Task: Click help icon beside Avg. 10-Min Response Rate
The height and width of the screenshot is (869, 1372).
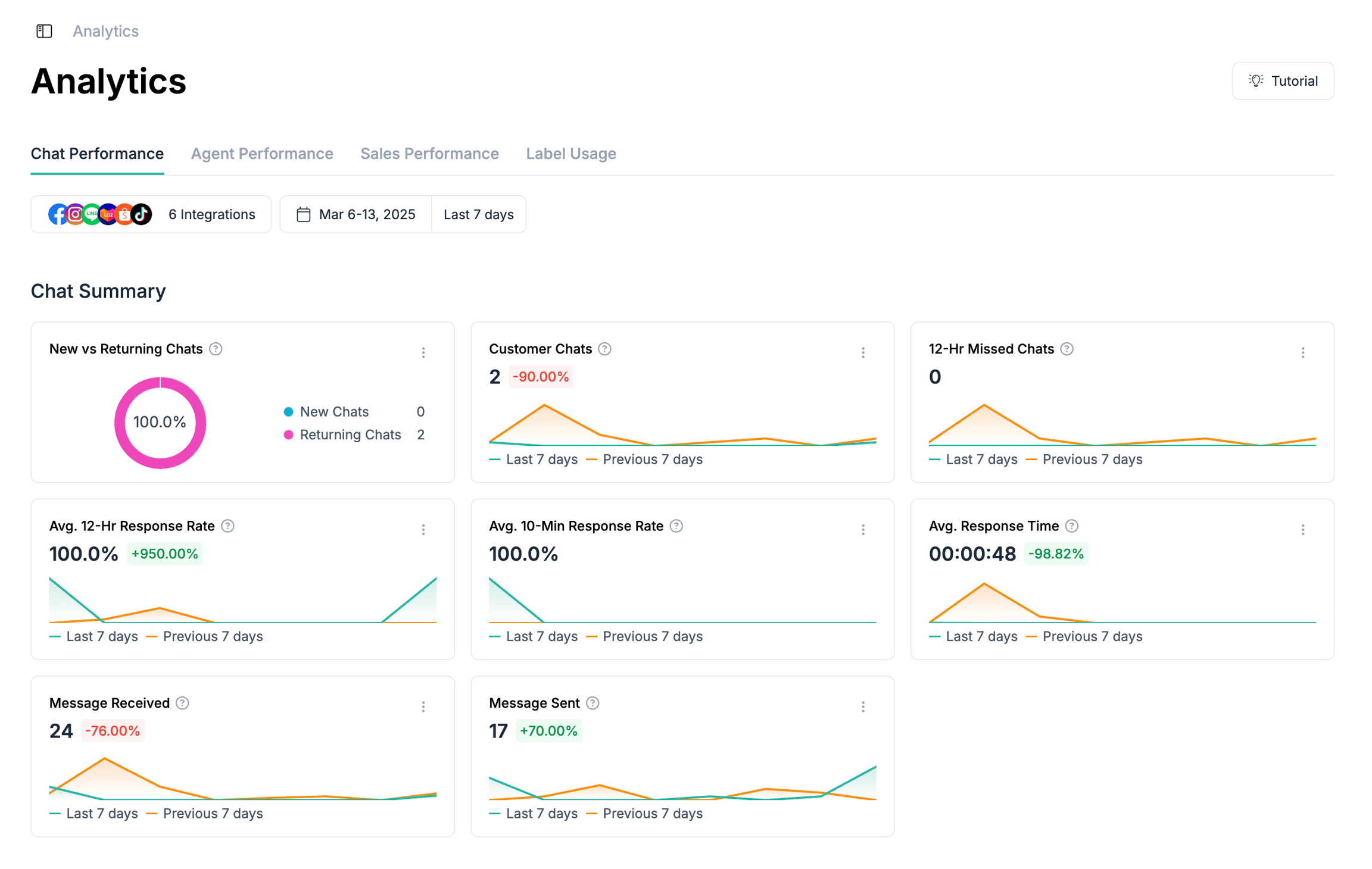Action: [676, 526]
